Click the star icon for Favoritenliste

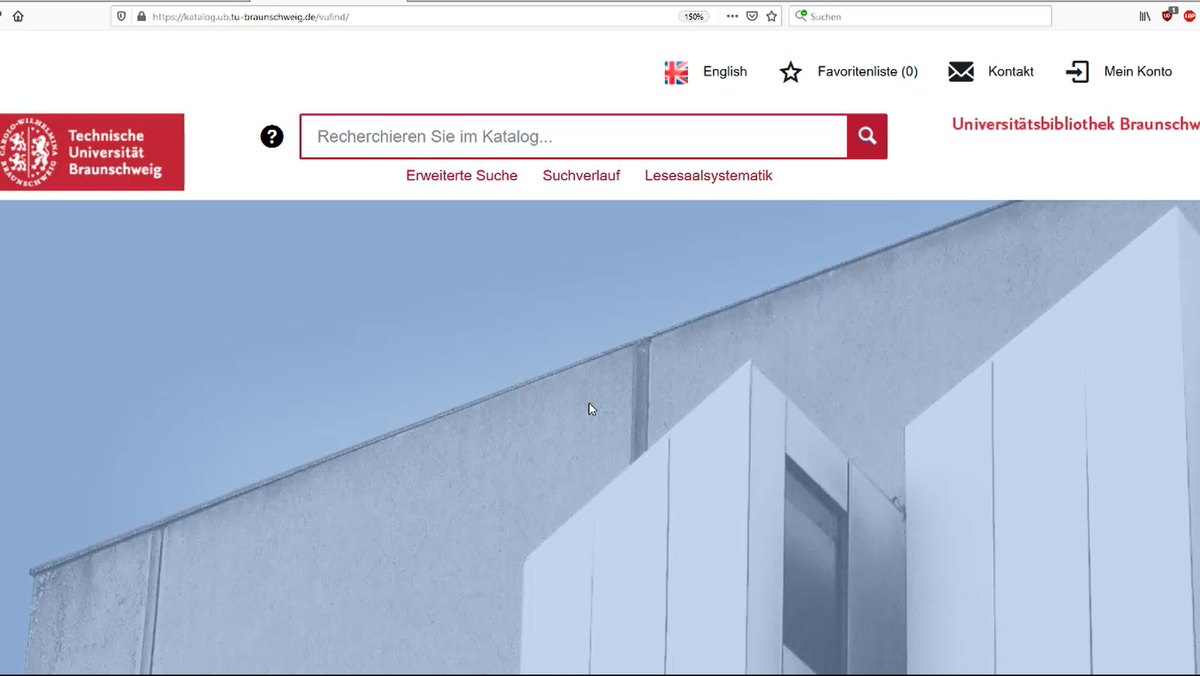[x=791, y=72]
